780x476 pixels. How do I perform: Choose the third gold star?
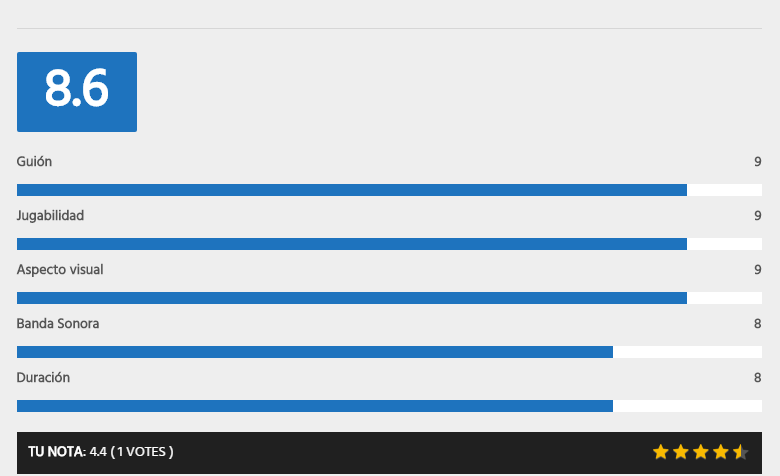[700, 452]
